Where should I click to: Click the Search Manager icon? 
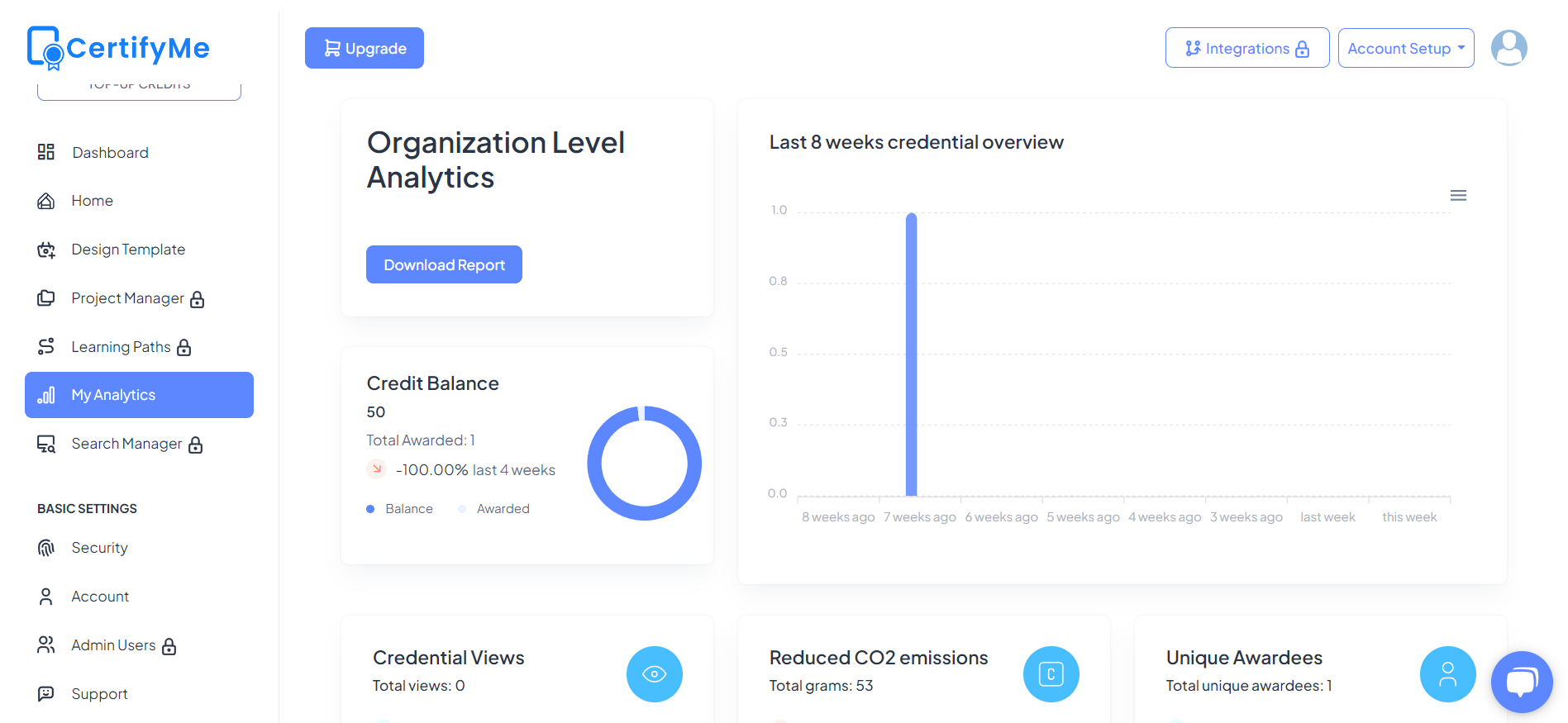point(46,444)
